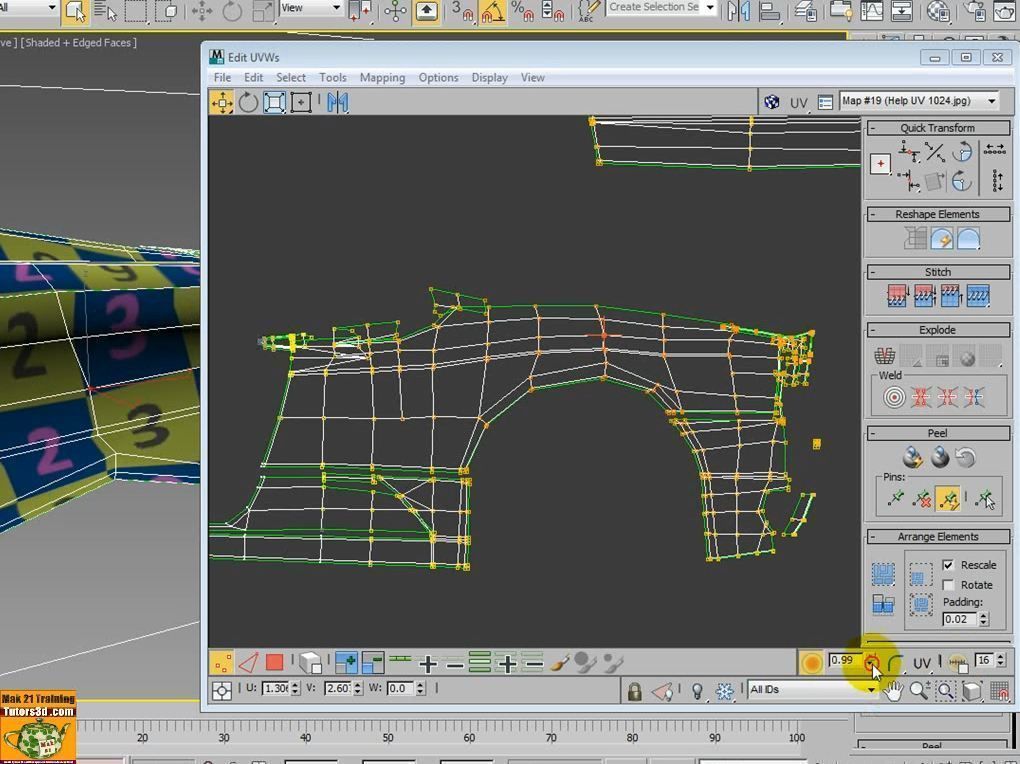Click the Pack Together icon beside Rescale

pyautogui.click(x=920, y=574)
